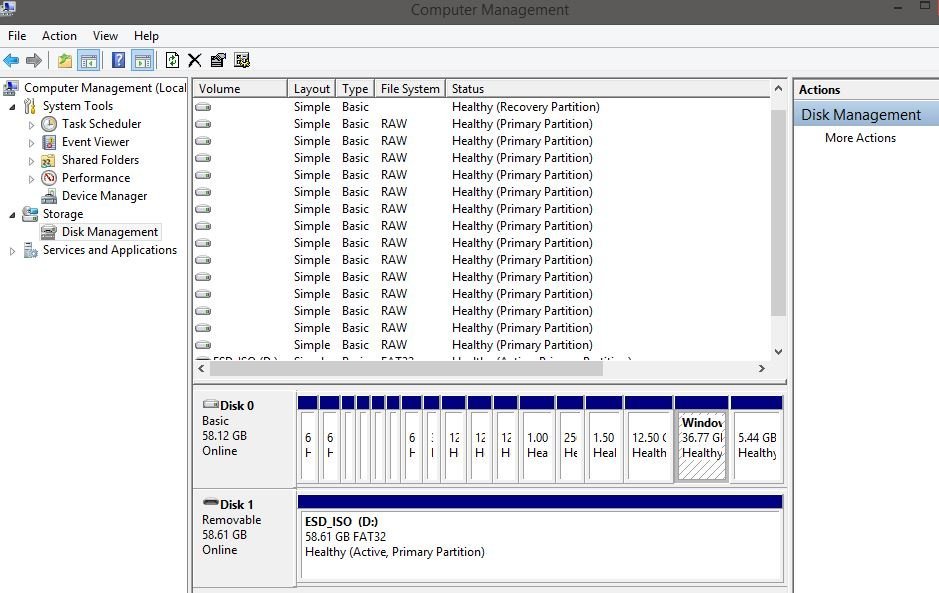Select Shared Folders in the tree
This screenshot has width=939, height=593.
point(100,160)
